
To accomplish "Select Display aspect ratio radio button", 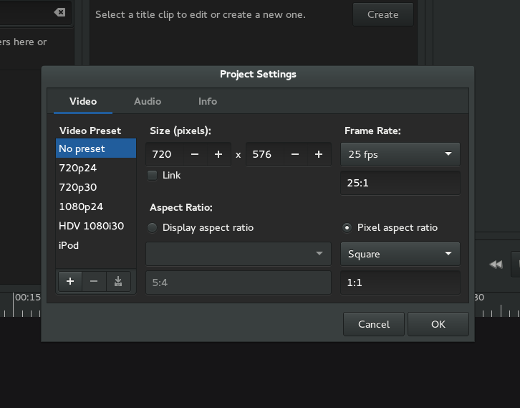I will click(152, 228).
